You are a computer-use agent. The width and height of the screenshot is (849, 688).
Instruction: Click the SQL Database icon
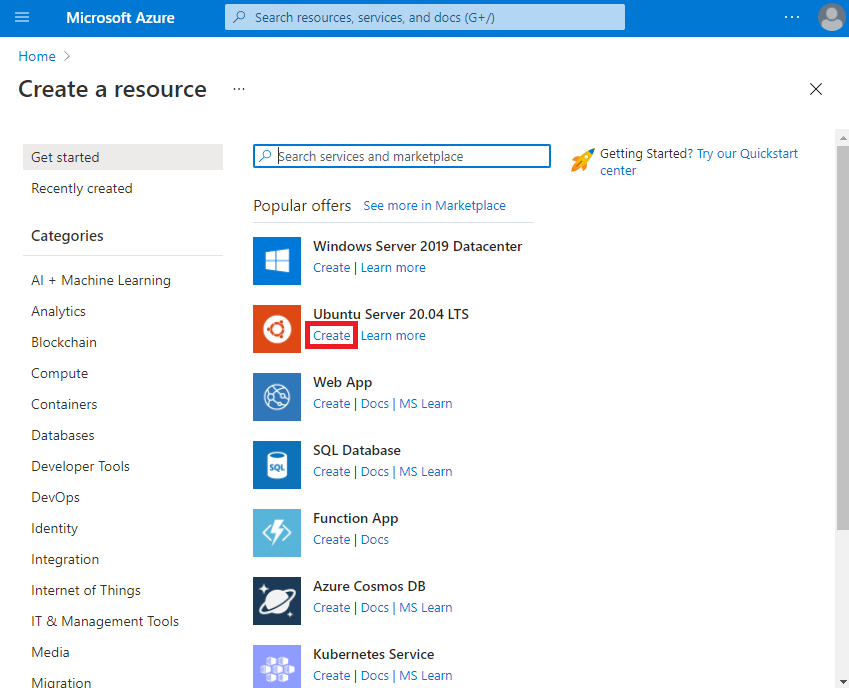(x=277, y=465)
